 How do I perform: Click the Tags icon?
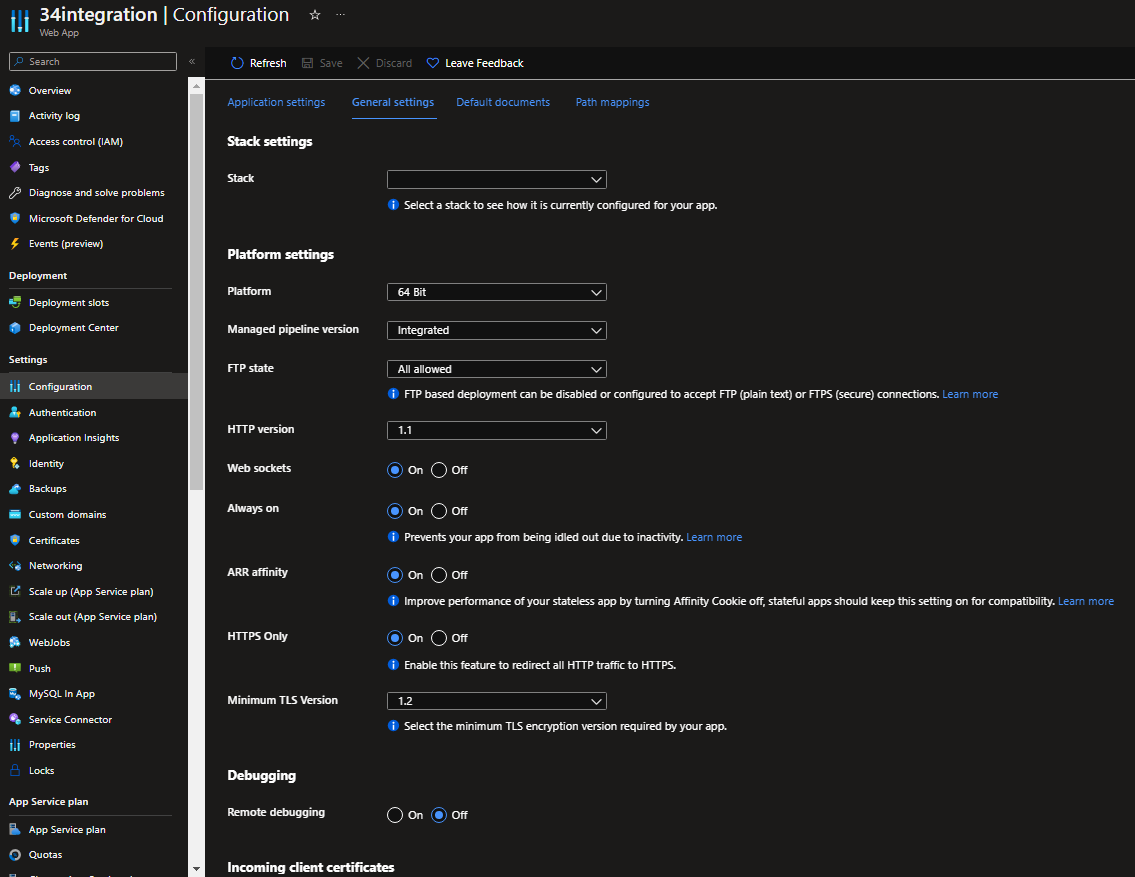(14, 167)
